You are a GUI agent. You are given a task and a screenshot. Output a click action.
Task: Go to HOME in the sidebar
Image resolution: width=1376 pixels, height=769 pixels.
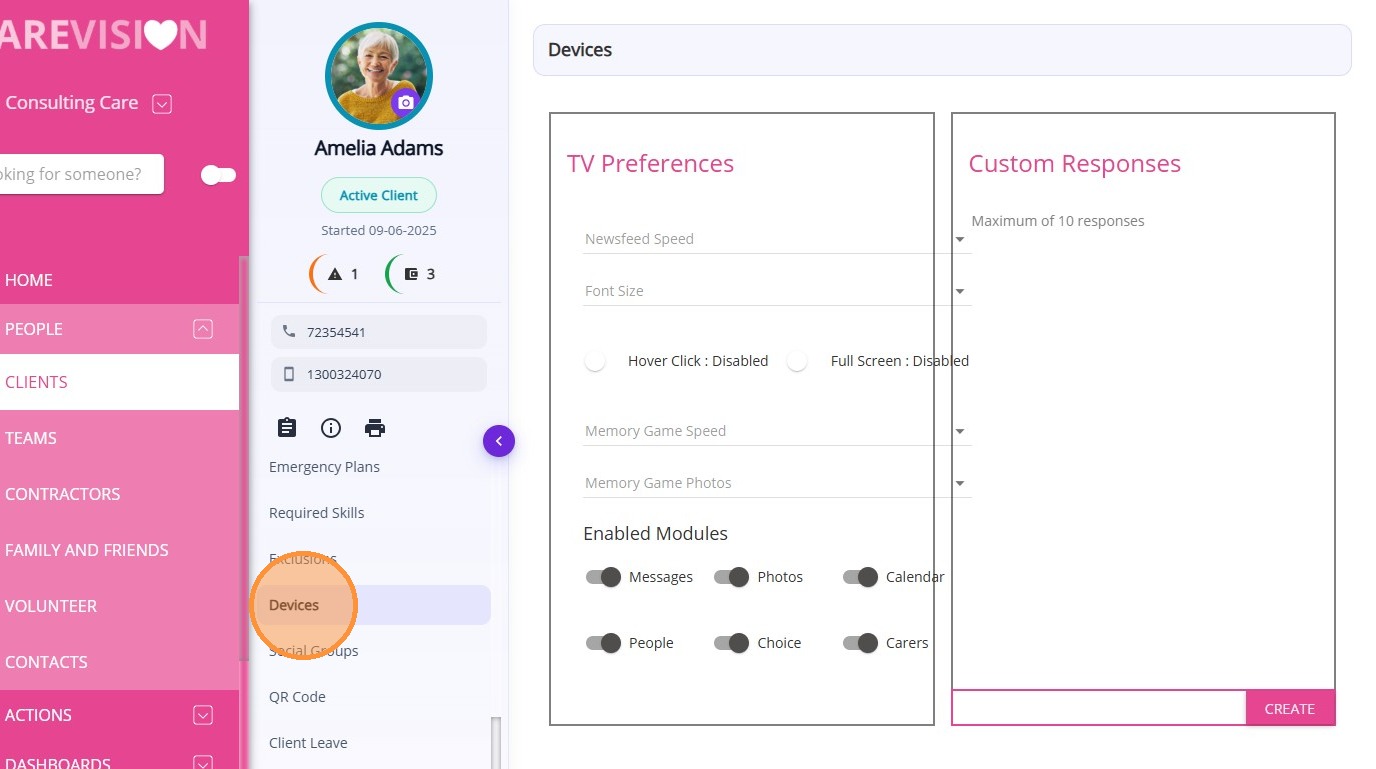119,280
